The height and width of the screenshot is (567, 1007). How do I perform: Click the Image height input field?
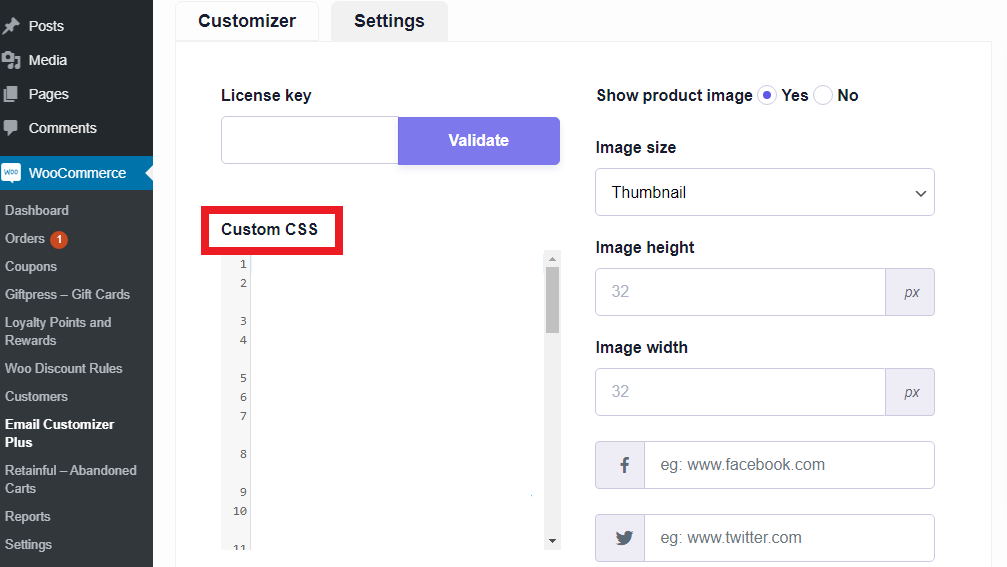[740, 292]
